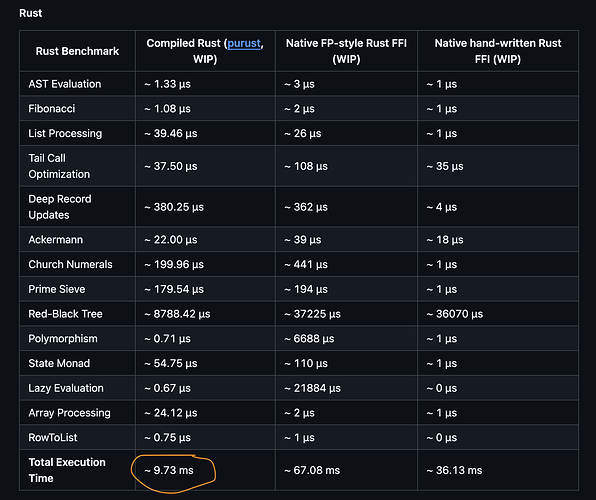Select the List Processing row label
Image resolution: width=596 pixels, height=500 pixels.
coord(65,133)
